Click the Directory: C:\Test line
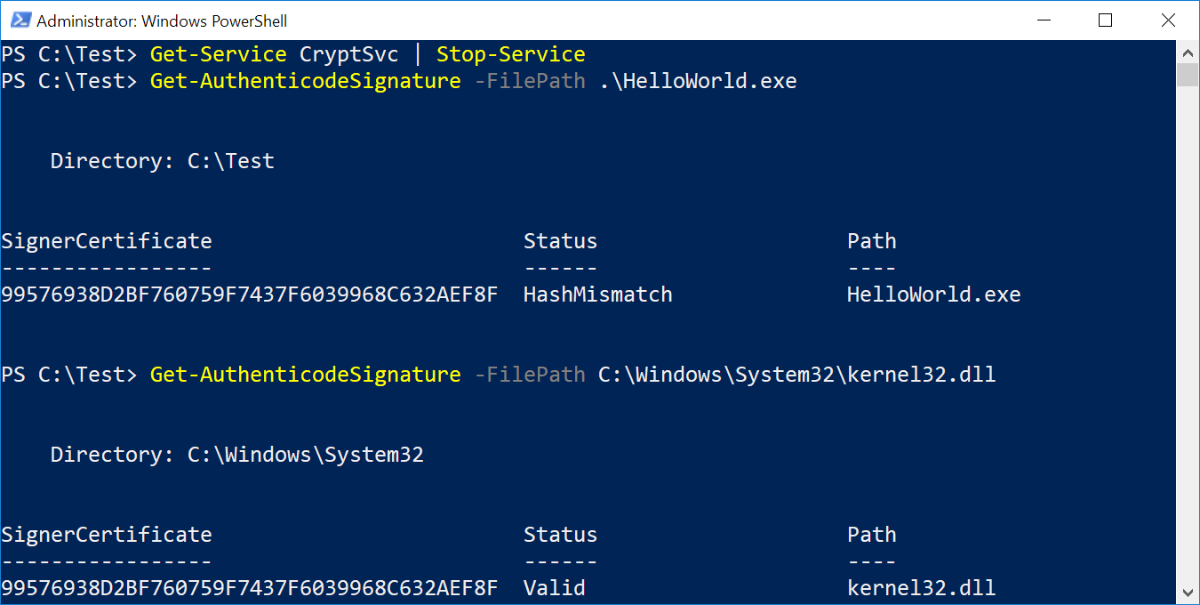 click(162, 161)
